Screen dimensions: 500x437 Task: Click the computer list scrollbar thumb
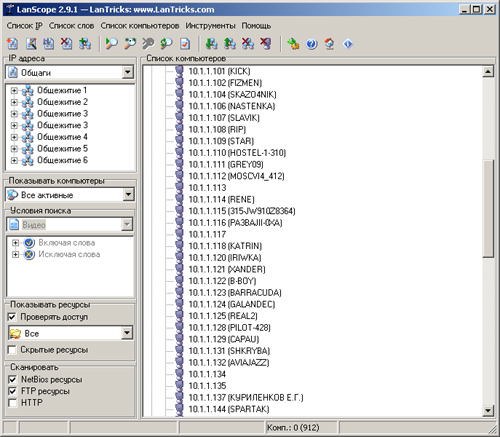(x=488, y=208)
